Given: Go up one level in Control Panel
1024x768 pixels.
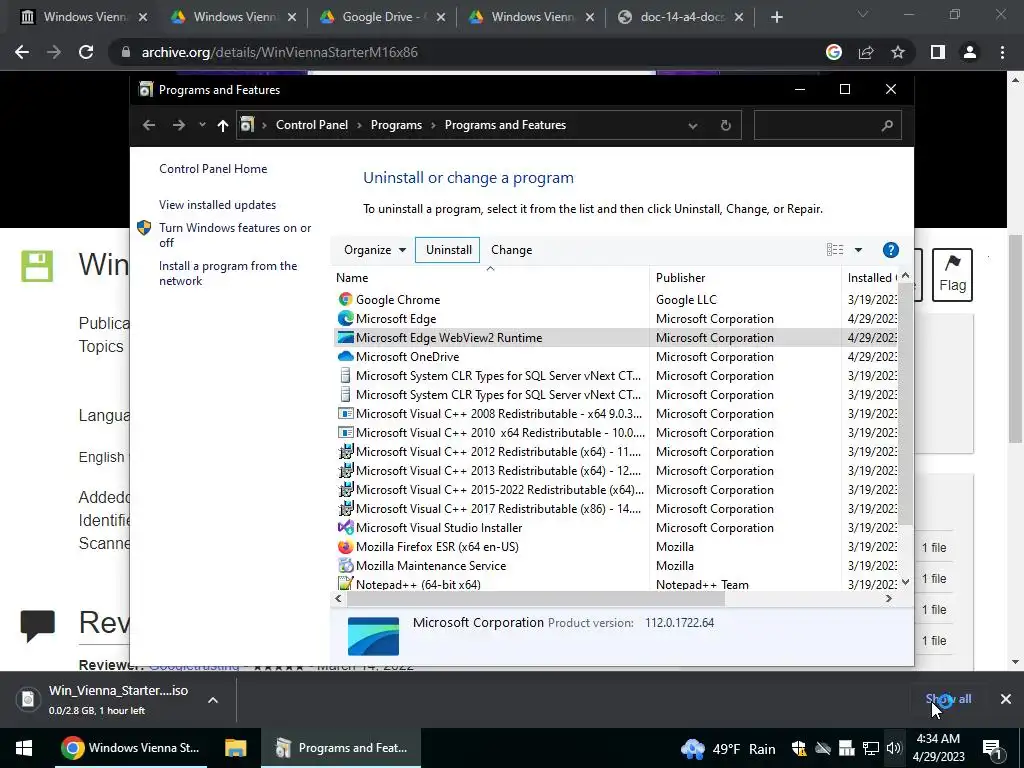Looking at the screenshot, I should (x=223, y=125).
